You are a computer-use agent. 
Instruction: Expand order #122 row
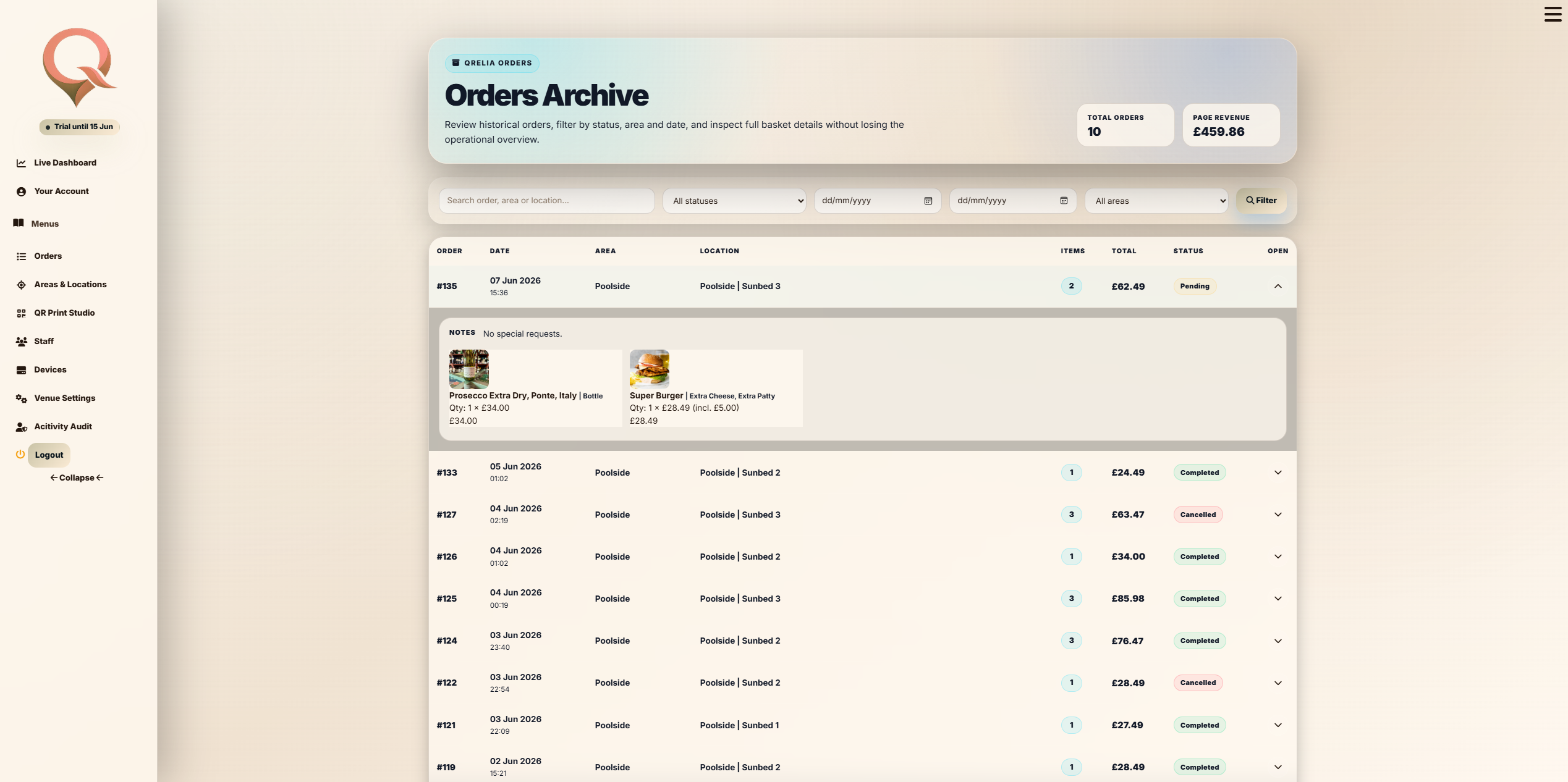[1278, 683]
